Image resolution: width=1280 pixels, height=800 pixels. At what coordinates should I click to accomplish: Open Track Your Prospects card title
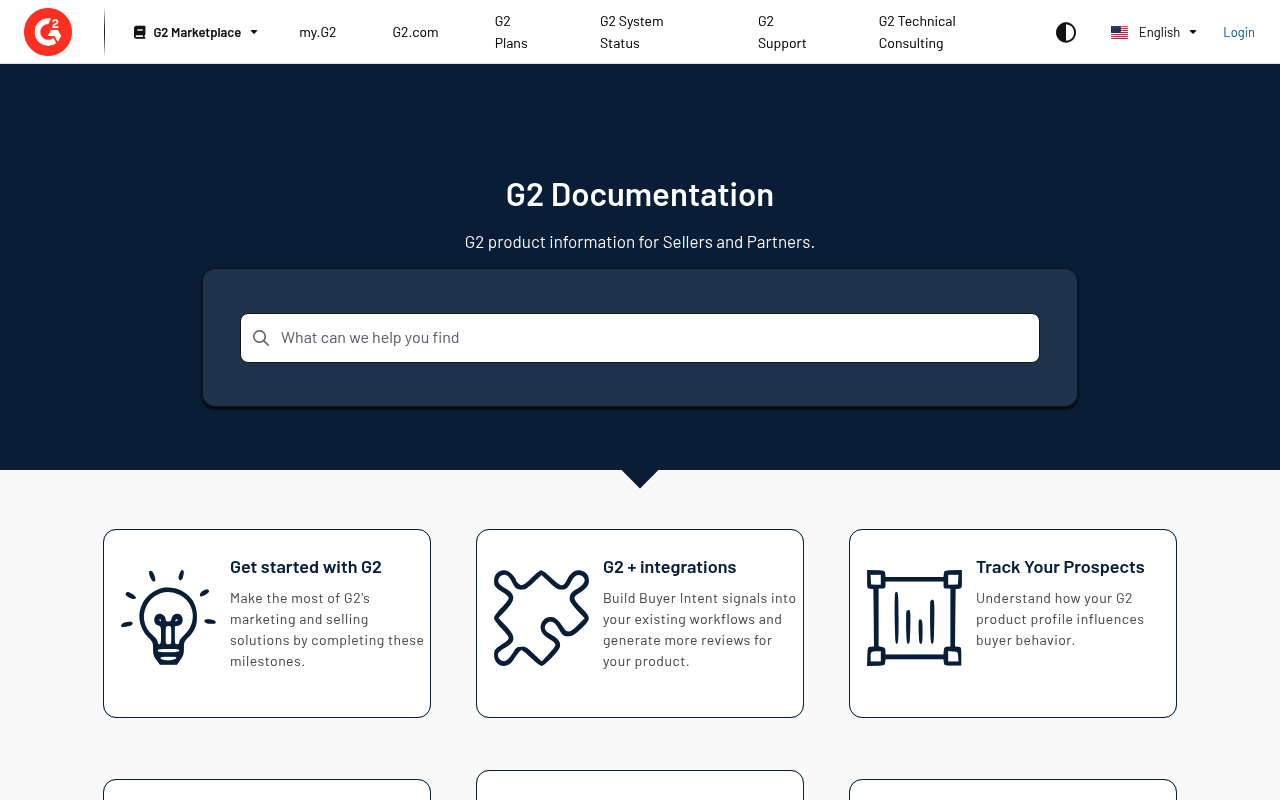coord(1060,567)
